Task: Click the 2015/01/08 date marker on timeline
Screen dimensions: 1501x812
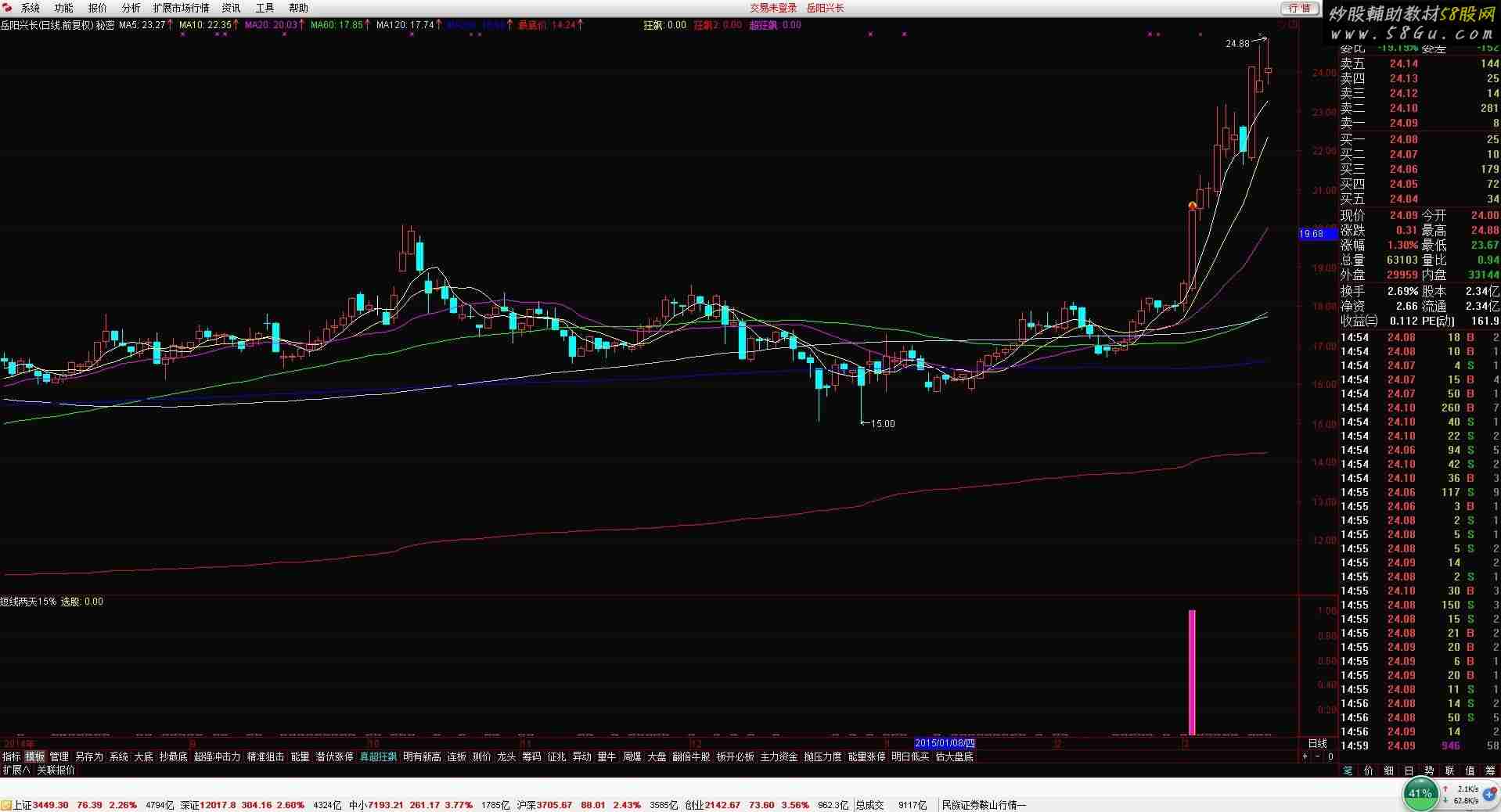Action: point(945,743)
